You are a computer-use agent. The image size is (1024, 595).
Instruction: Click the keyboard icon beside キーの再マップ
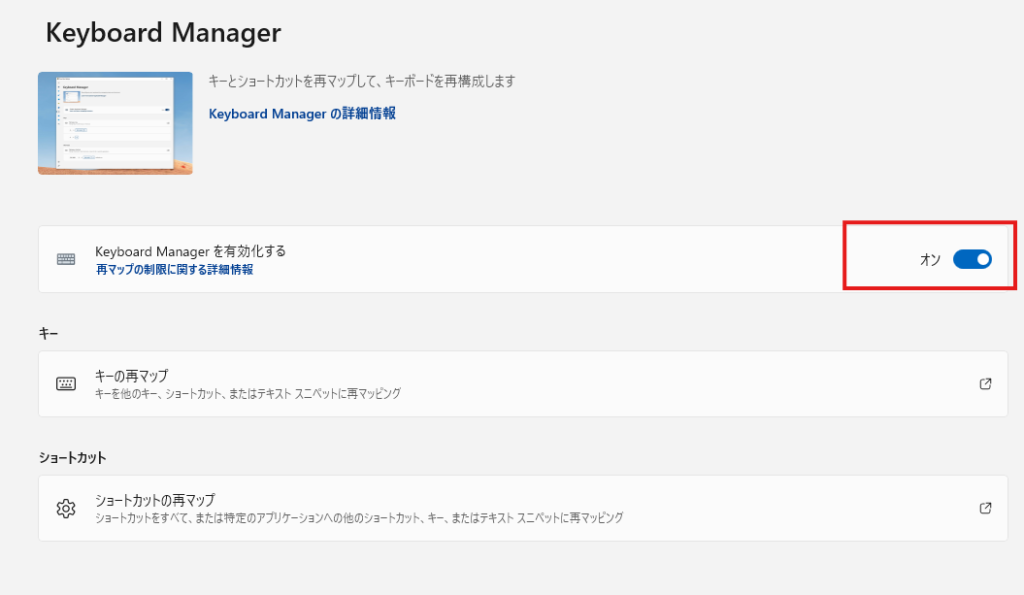[66, 384]
